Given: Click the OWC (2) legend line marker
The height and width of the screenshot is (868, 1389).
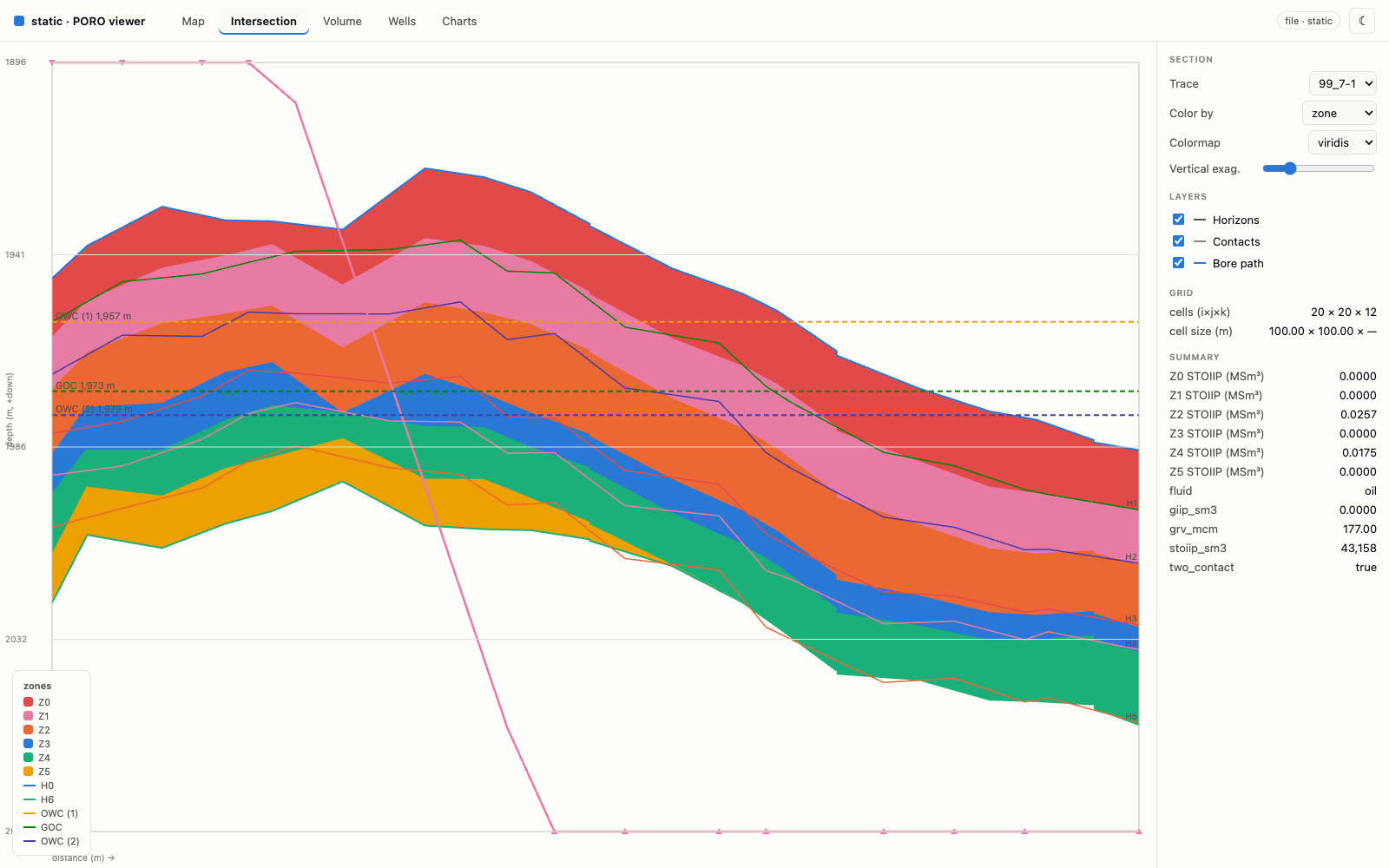Looking at the screenshot, I should 30,841.
